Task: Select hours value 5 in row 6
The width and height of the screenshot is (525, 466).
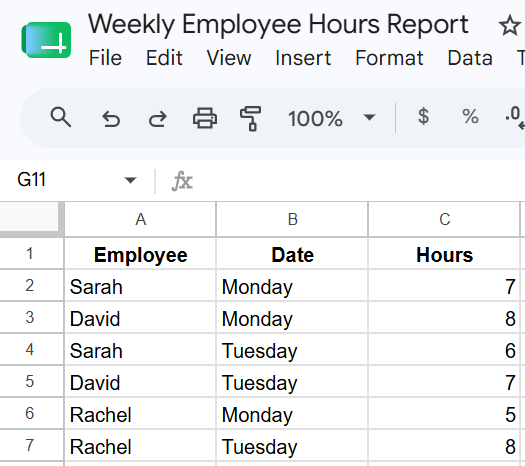Action: pos(444,413)
